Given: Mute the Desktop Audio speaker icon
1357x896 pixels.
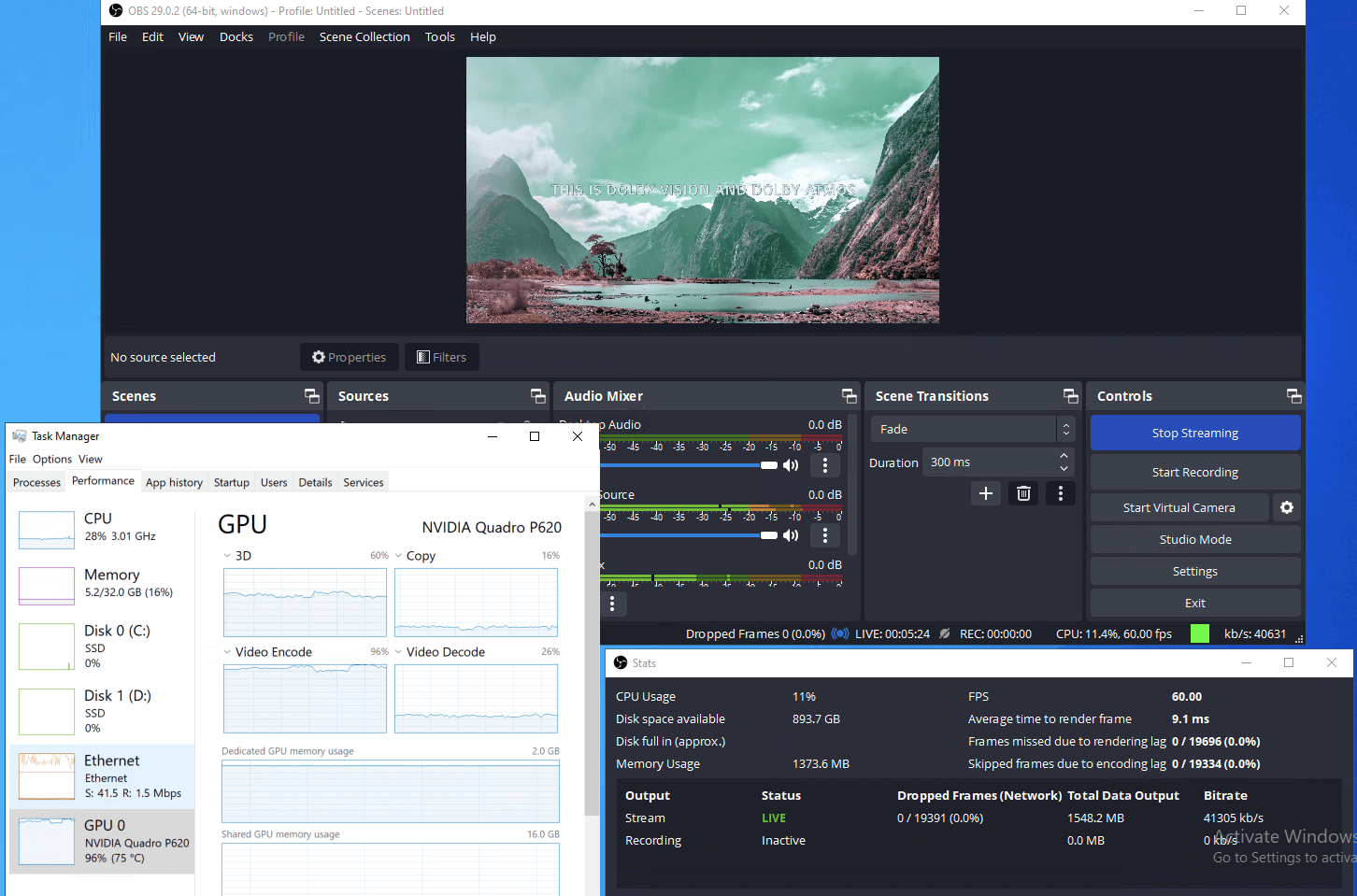Looking at the screenshot, I should click(791, 465).
